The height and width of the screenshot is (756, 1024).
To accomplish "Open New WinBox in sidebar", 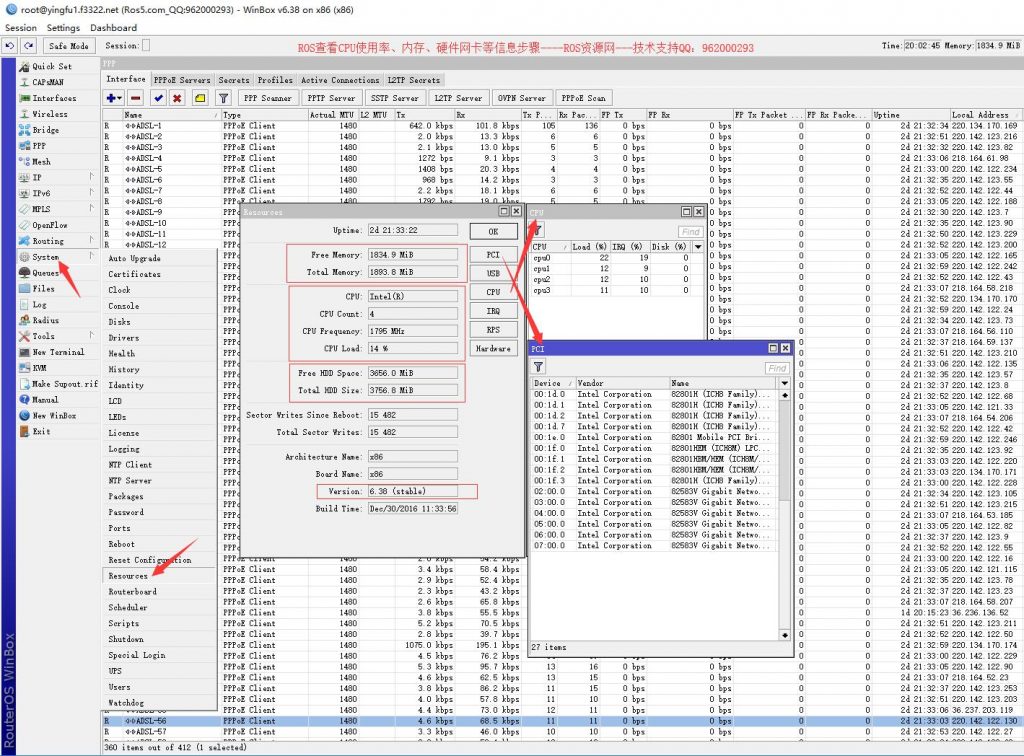I will pos(54,416).
